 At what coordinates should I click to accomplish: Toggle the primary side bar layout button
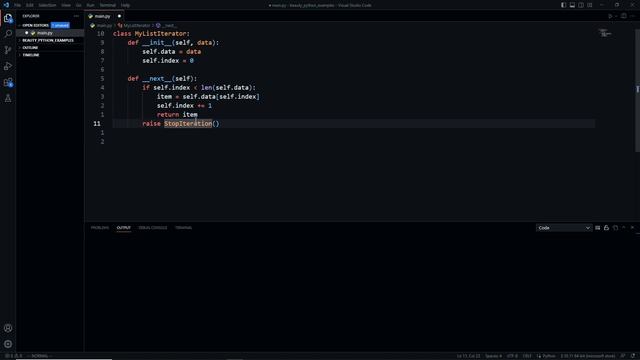point(563,5)
